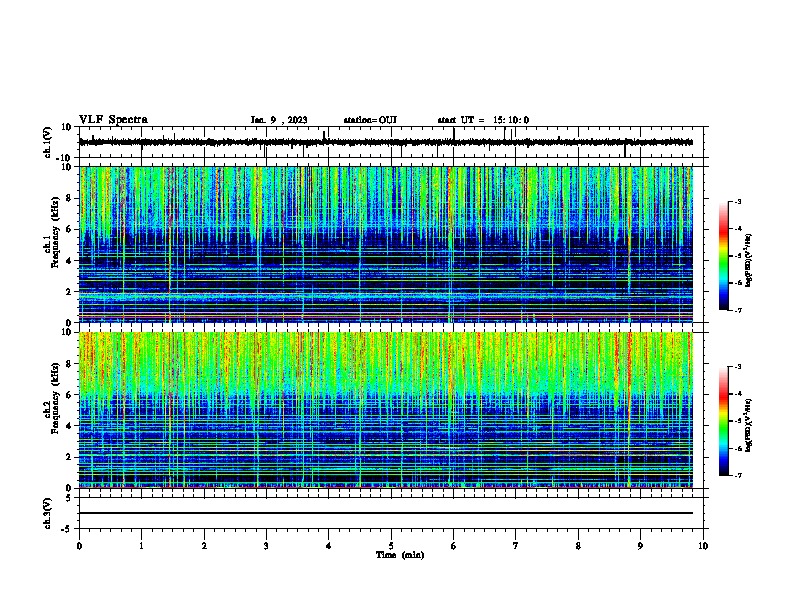Click the "station=OUI" header label
Image resolution: width=792 pixels, height=612 pixels.
[370, 120]
